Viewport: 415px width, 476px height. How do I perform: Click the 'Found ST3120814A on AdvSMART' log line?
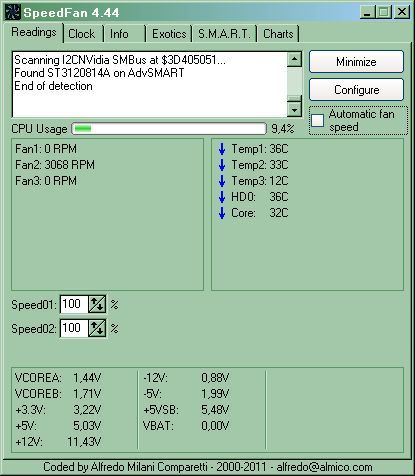click(x=99, y=73)
